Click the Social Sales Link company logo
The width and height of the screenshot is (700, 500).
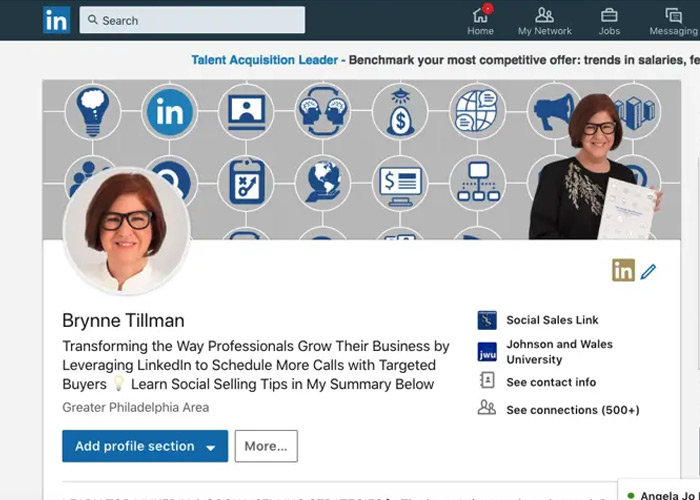coord(487,320)
